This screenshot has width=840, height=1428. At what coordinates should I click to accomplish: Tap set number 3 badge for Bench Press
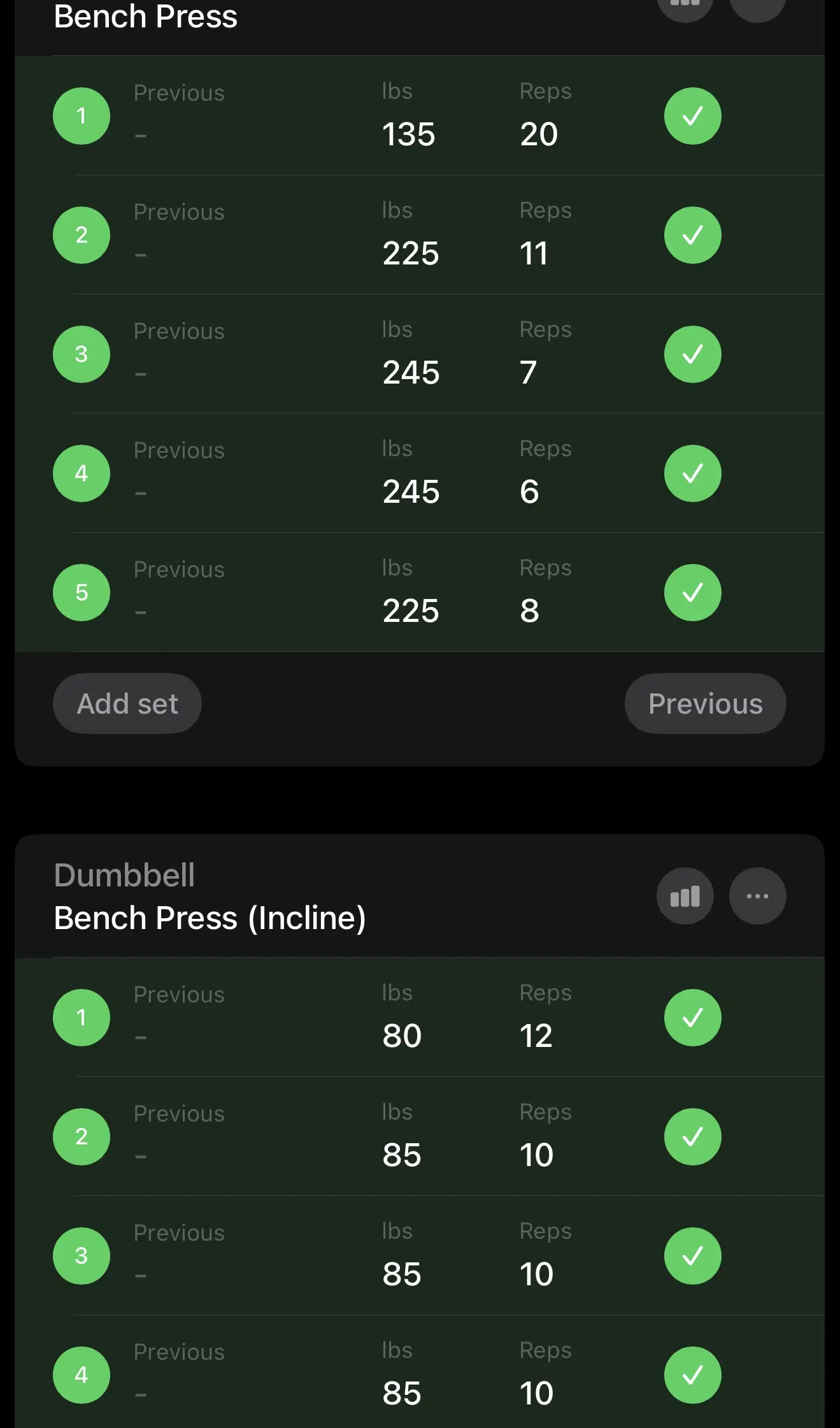[82, 354]
